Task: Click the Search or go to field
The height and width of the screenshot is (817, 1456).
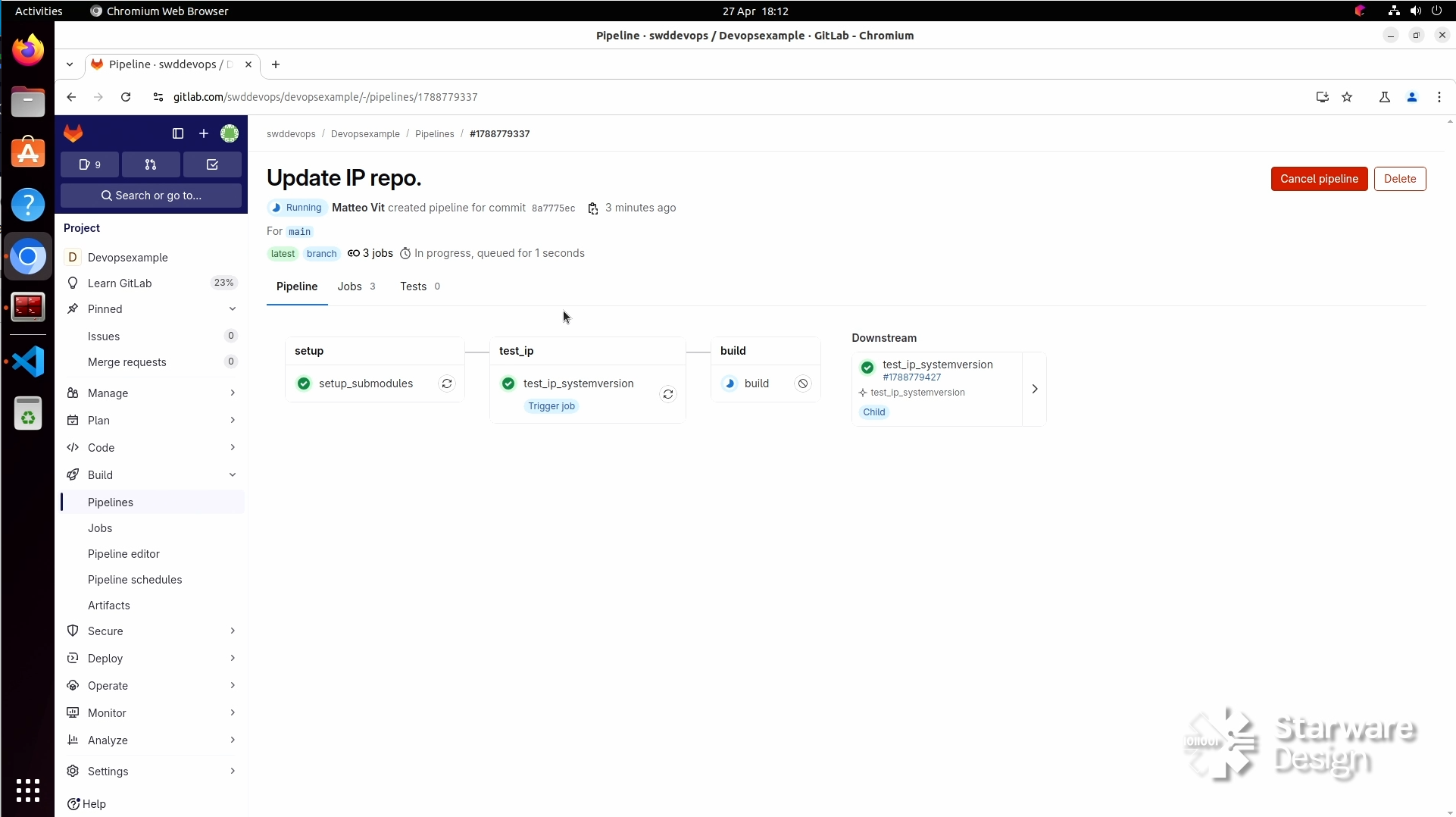Action: pyautogui.click(x=151, y=196)
